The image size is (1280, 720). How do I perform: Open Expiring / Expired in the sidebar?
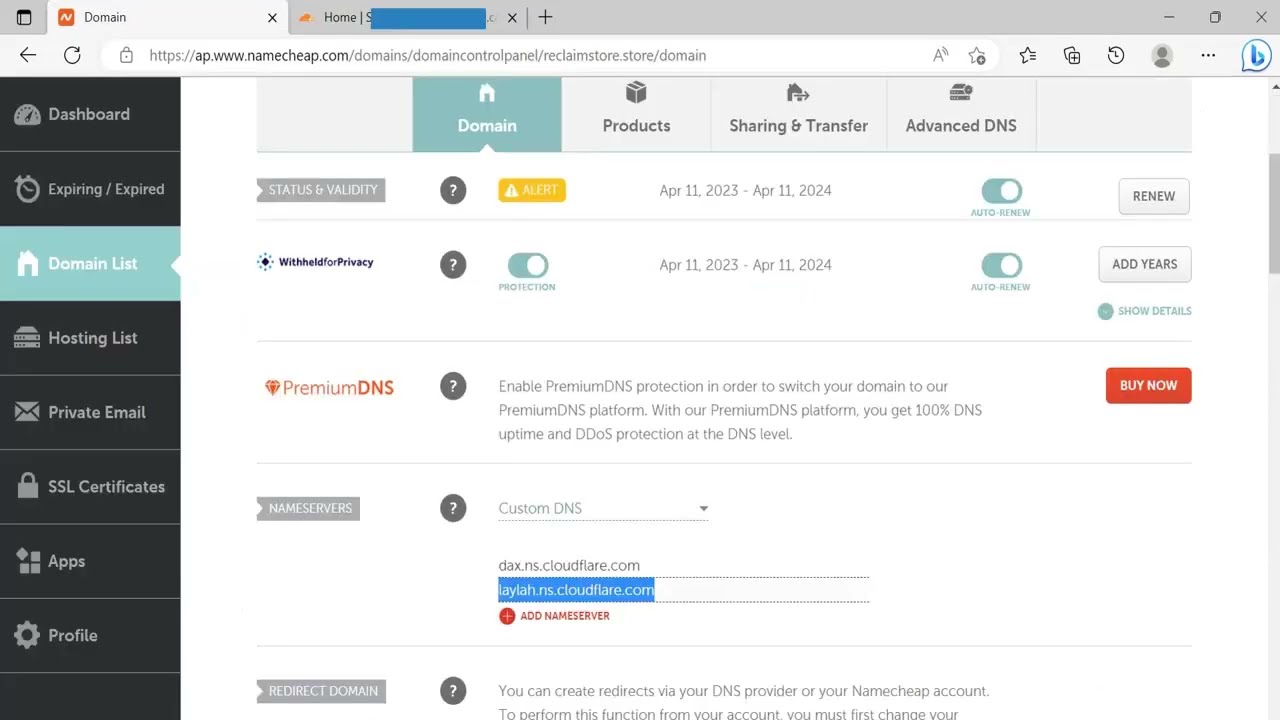(90, 189)
